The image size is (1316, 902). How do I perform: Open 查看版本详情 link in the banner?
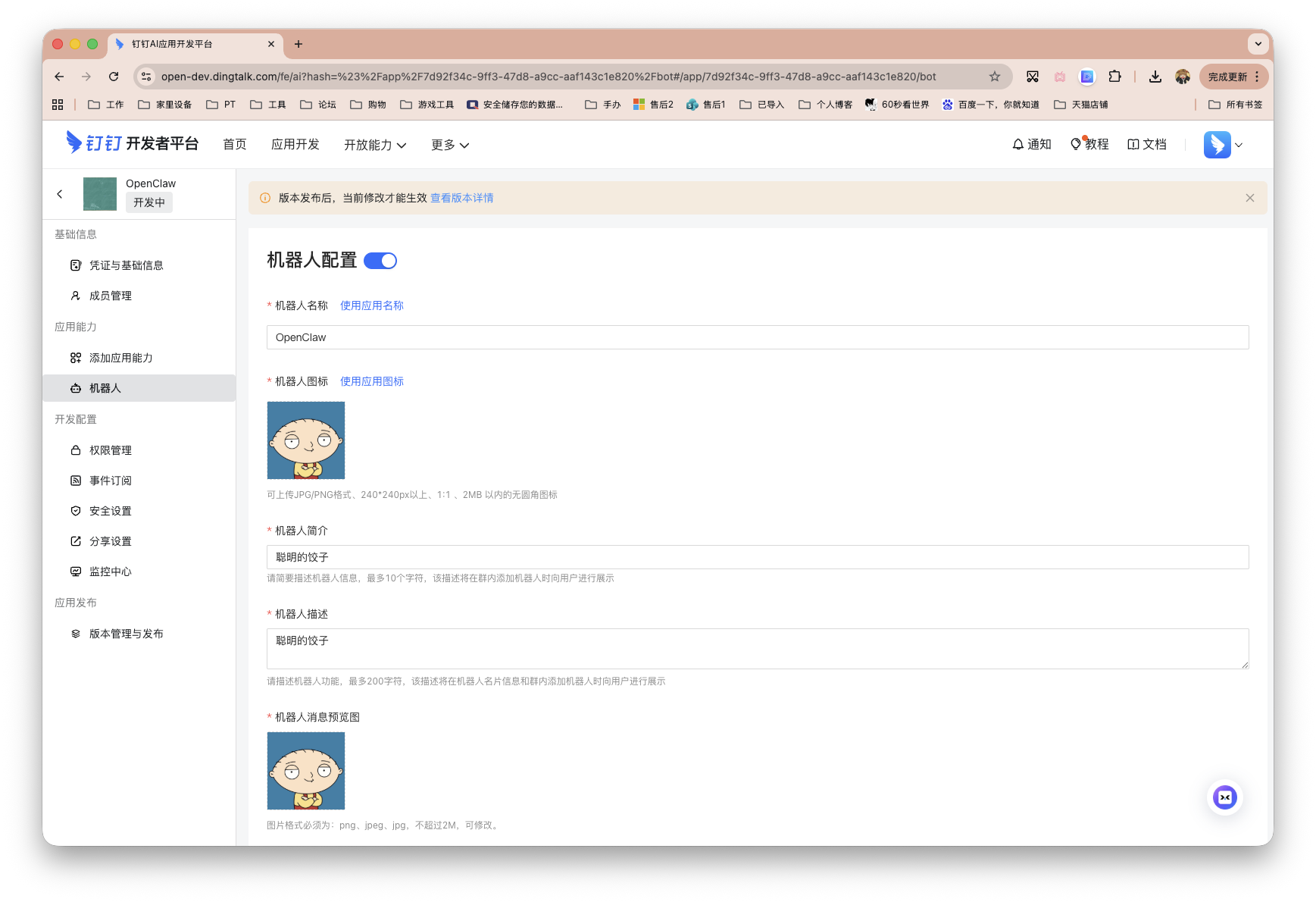click(x=461, y=198)
